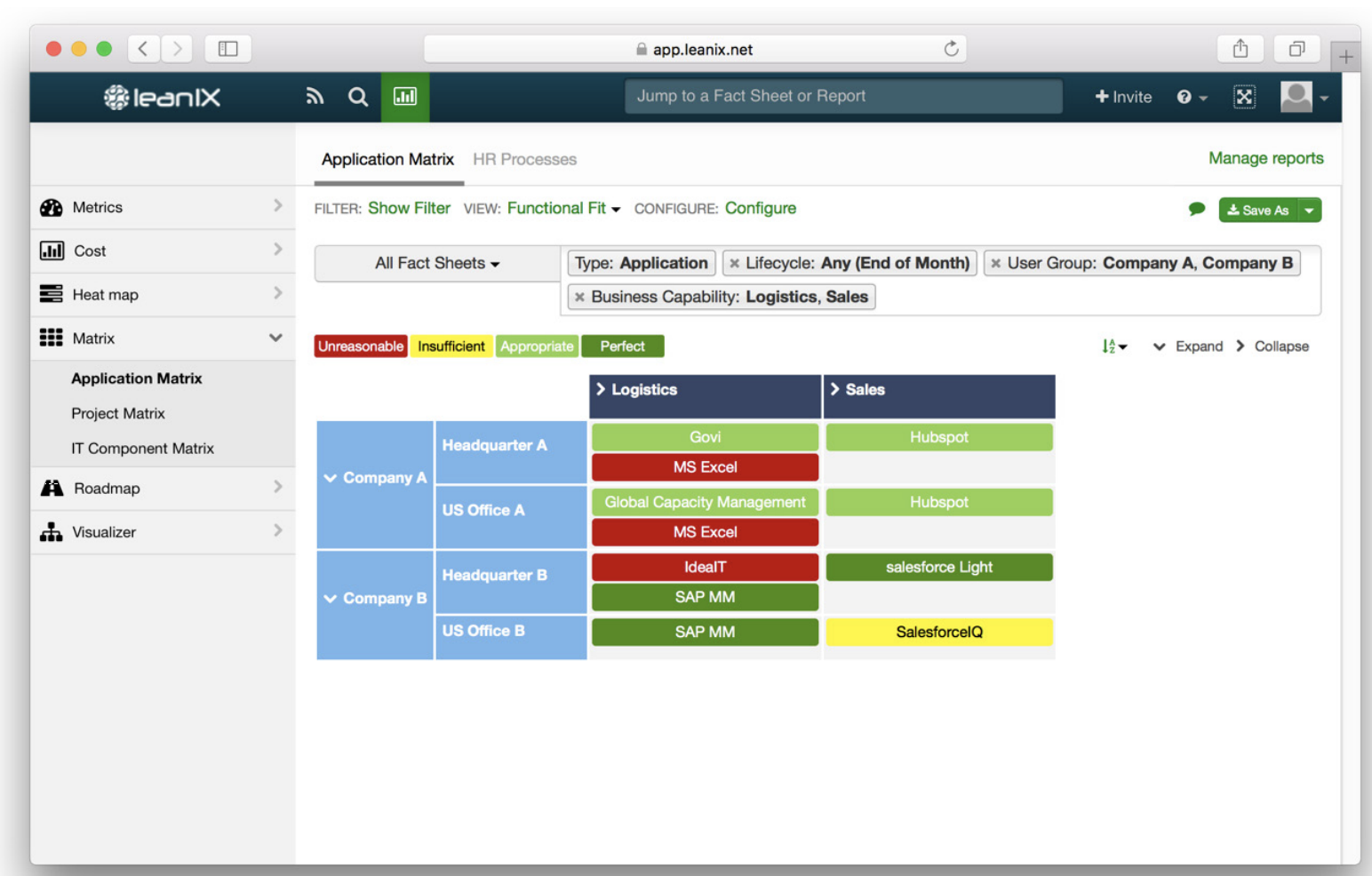Click the Save As button
The height and width of the screenshot is (876, 1372).
(1257, 210)
